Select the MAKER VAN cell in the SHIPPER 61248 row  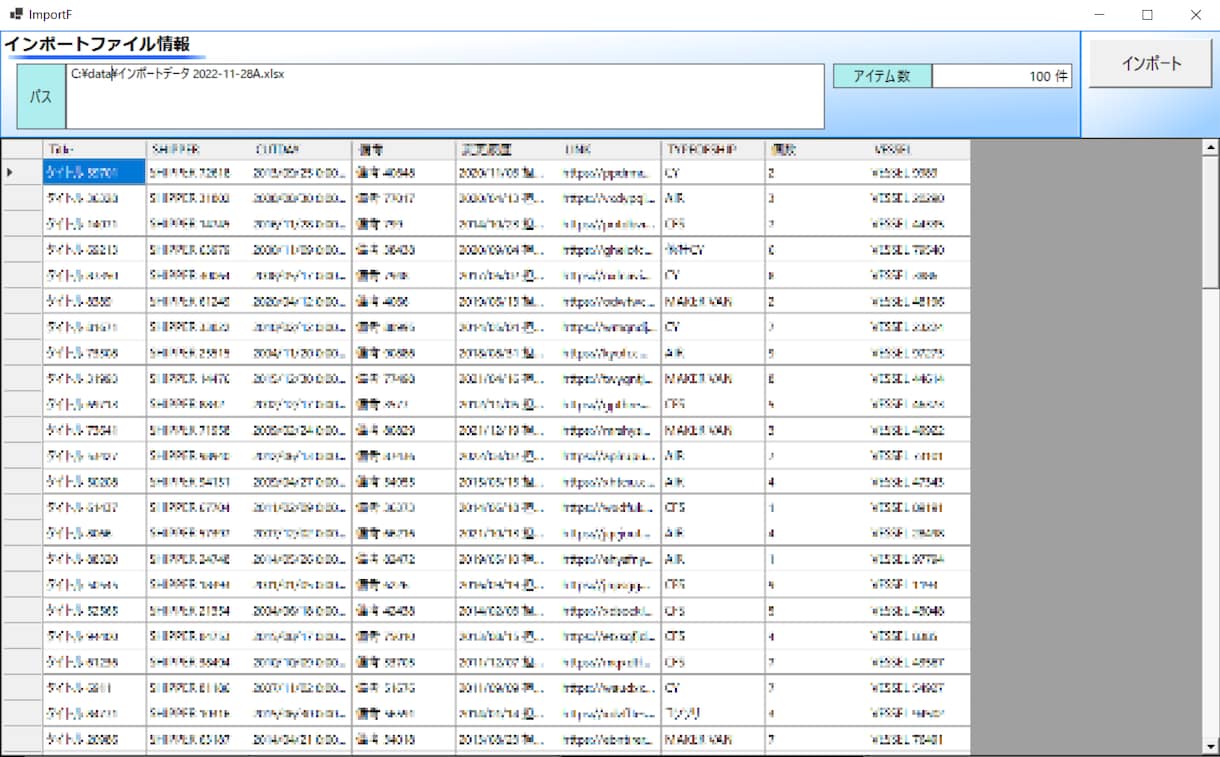click(x=712, y=301)
